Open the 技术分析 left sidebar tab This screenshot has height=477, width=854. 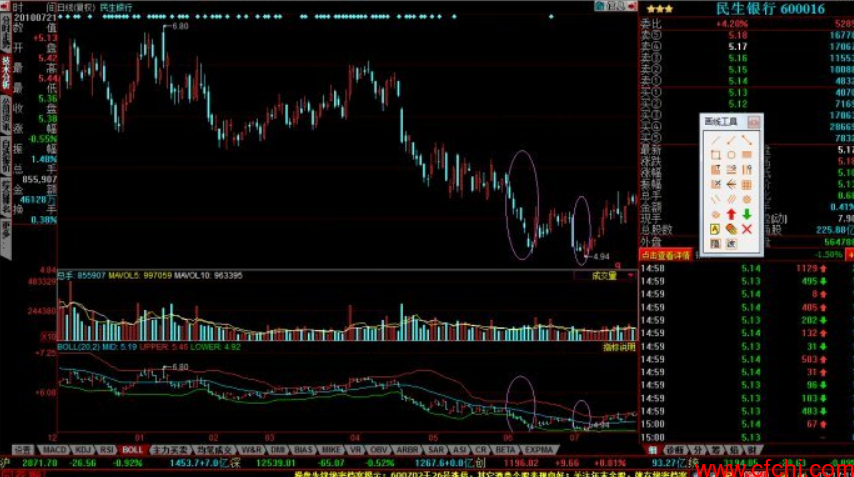click(x=6, y=72)
